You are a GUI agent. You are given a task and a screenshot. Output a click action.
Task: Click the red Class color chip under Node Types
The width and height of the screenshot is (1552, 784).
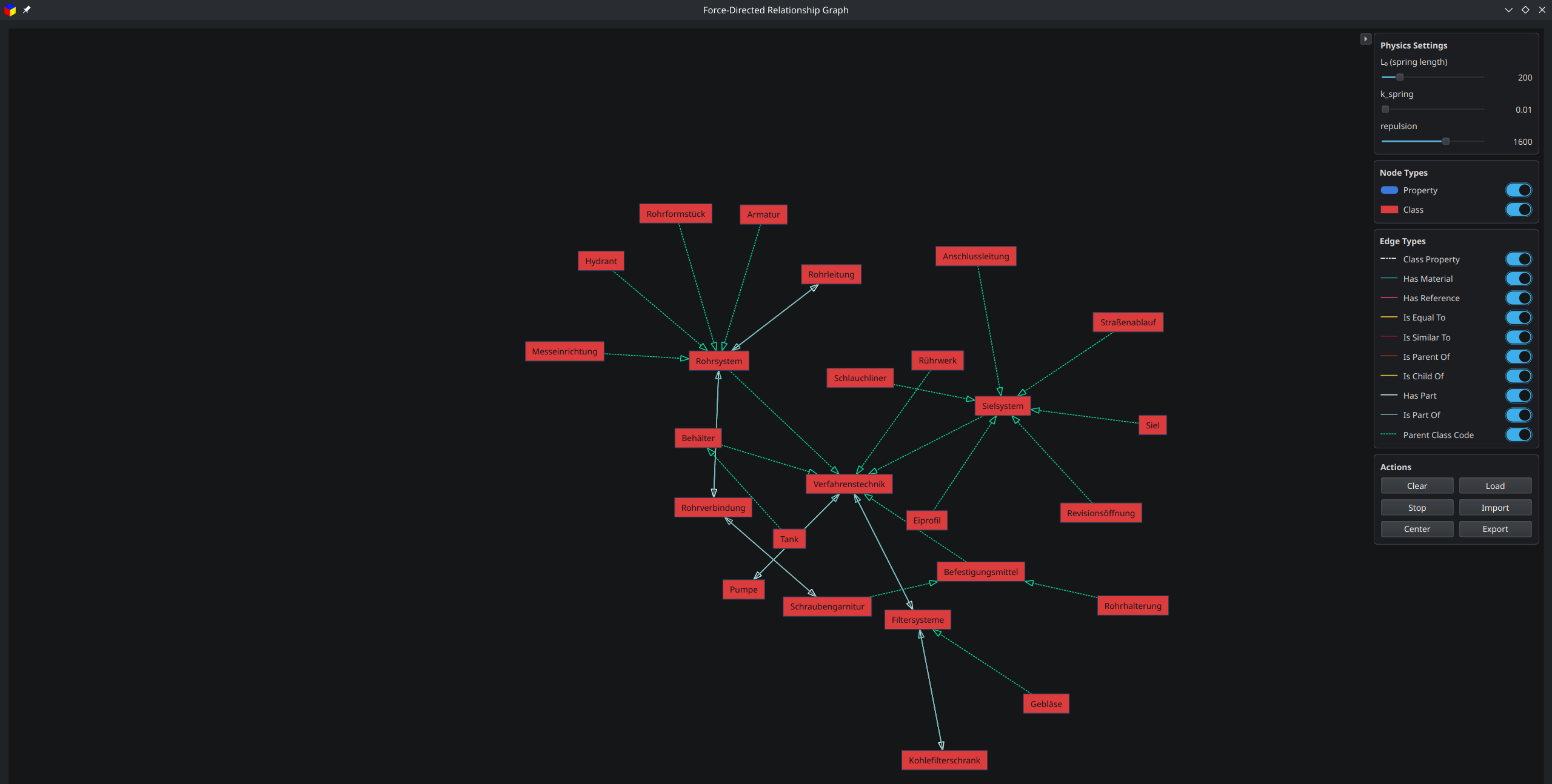click(x=1390, y=210)
